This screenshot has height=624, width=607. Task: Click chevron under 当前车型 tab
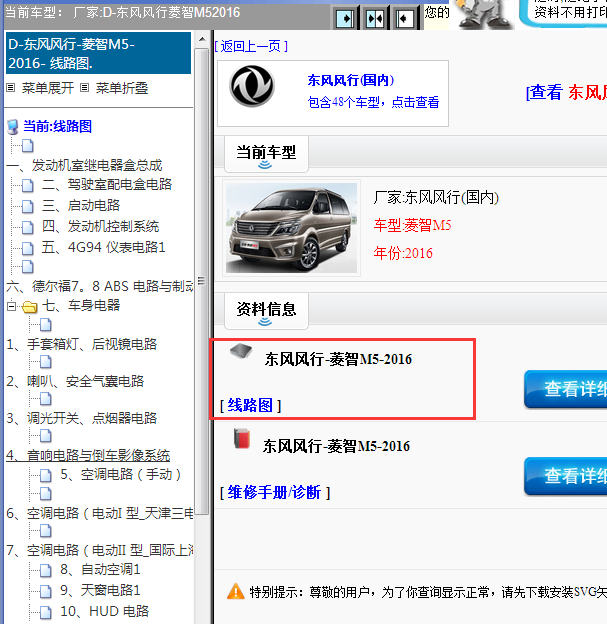click(x=265, y=165)
